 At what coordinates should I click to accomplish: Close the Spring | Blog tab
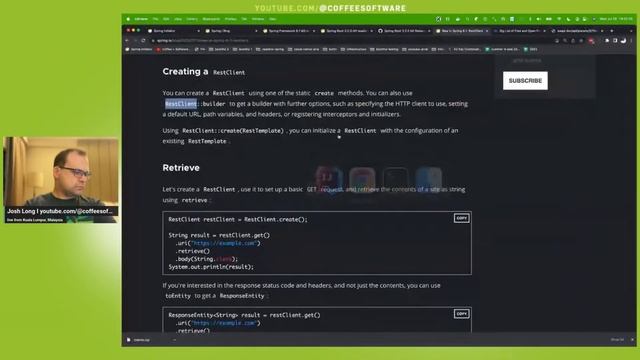(256, 31)
